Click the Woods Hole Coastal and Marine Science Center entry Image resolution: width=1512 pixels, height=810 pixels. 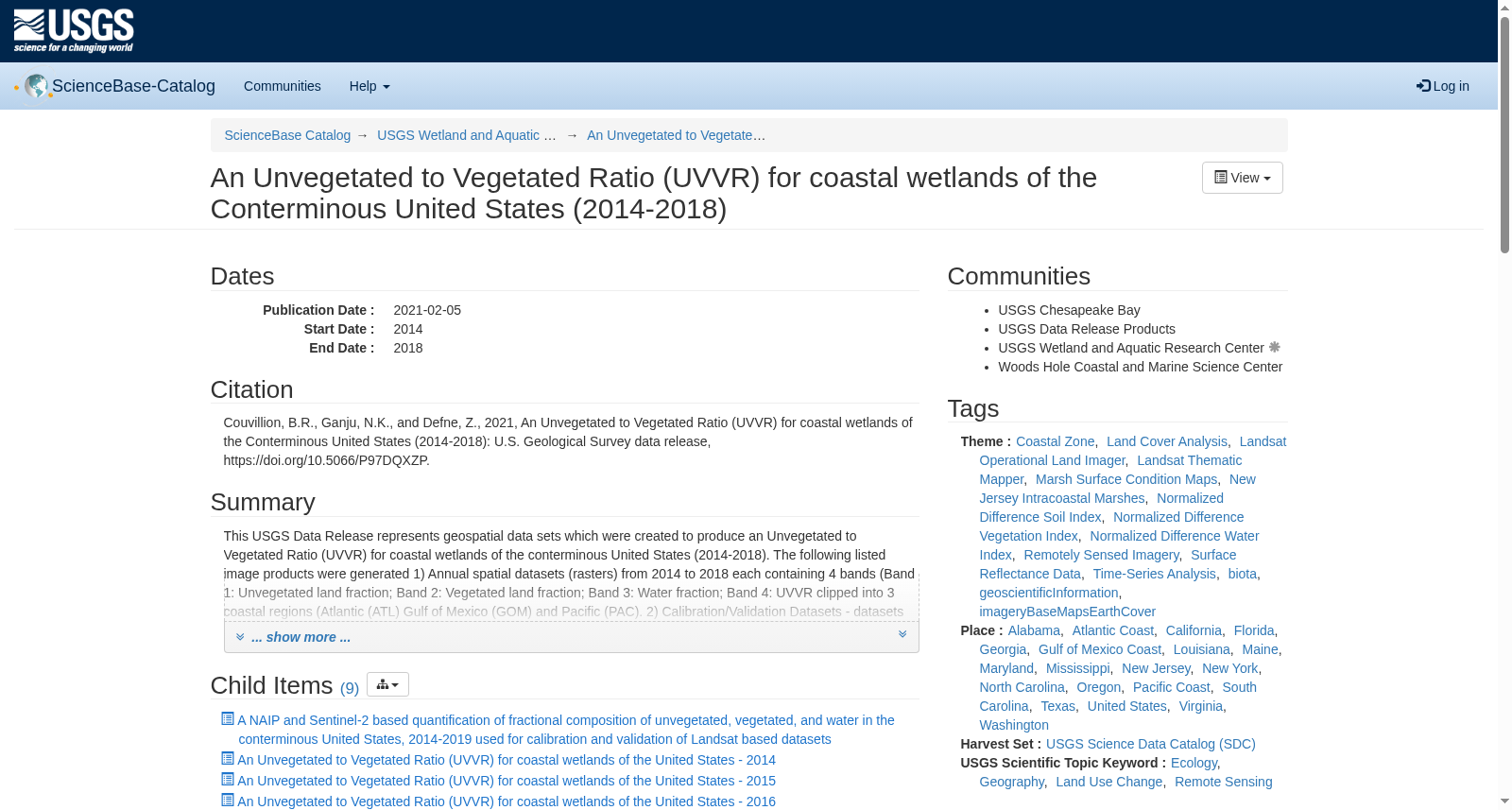click(x=1140, y=367)
